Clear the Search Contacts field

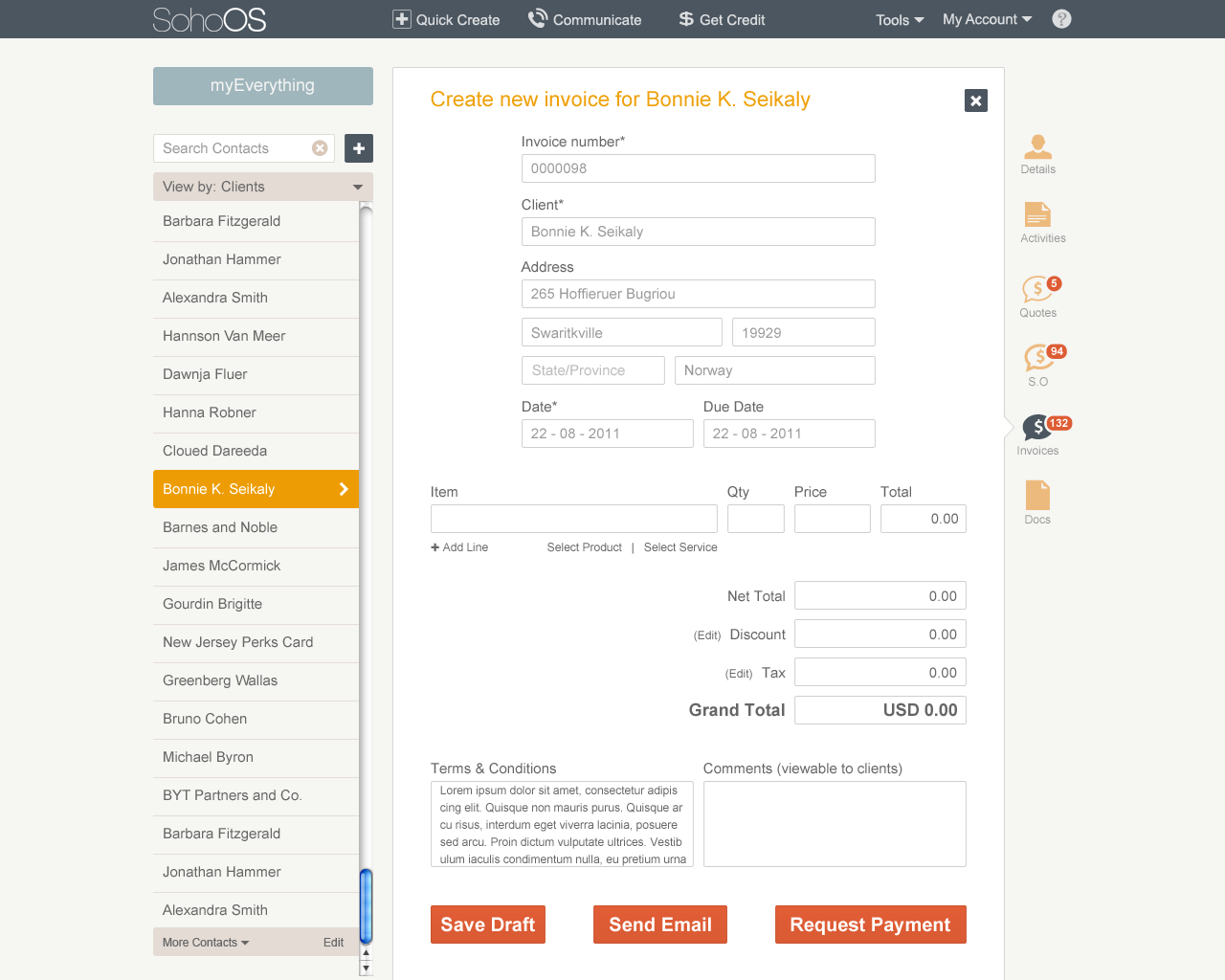point(320,148)
